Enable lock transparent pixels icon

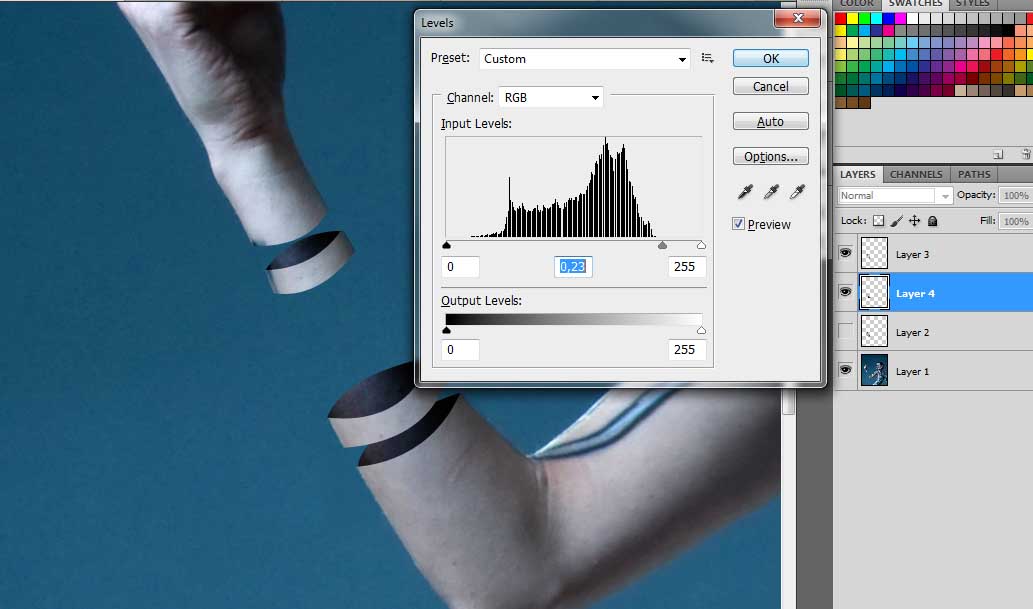tap(878, 221)
